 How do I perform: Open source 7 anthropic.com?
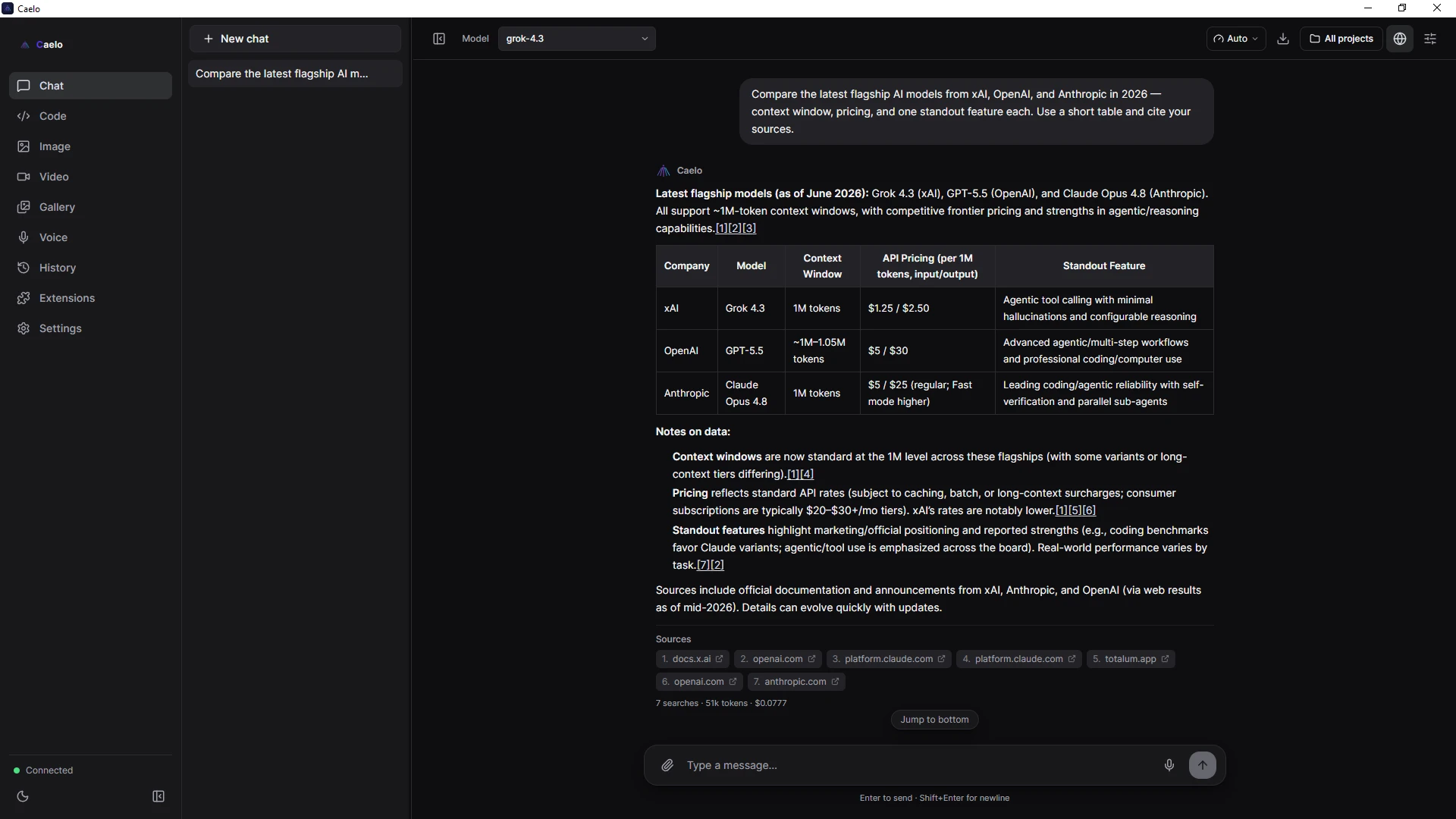[x=796, y=682]
